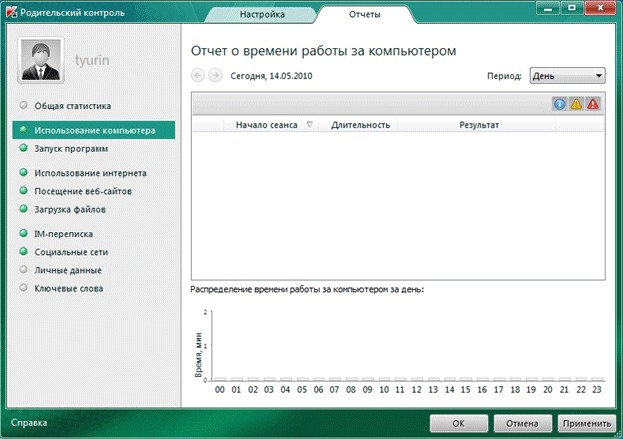Click the Длительность column header
Screen dimensions: 623x439
coord(360,125)
